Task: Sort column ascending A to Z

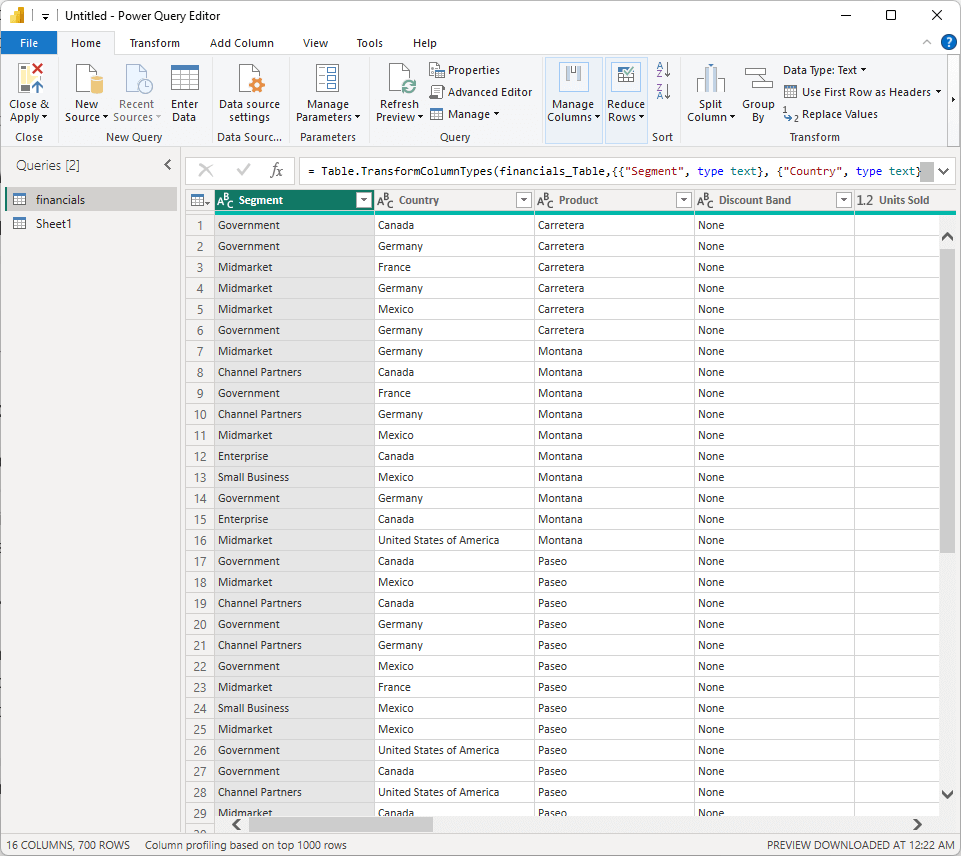Action: point(663,70)
